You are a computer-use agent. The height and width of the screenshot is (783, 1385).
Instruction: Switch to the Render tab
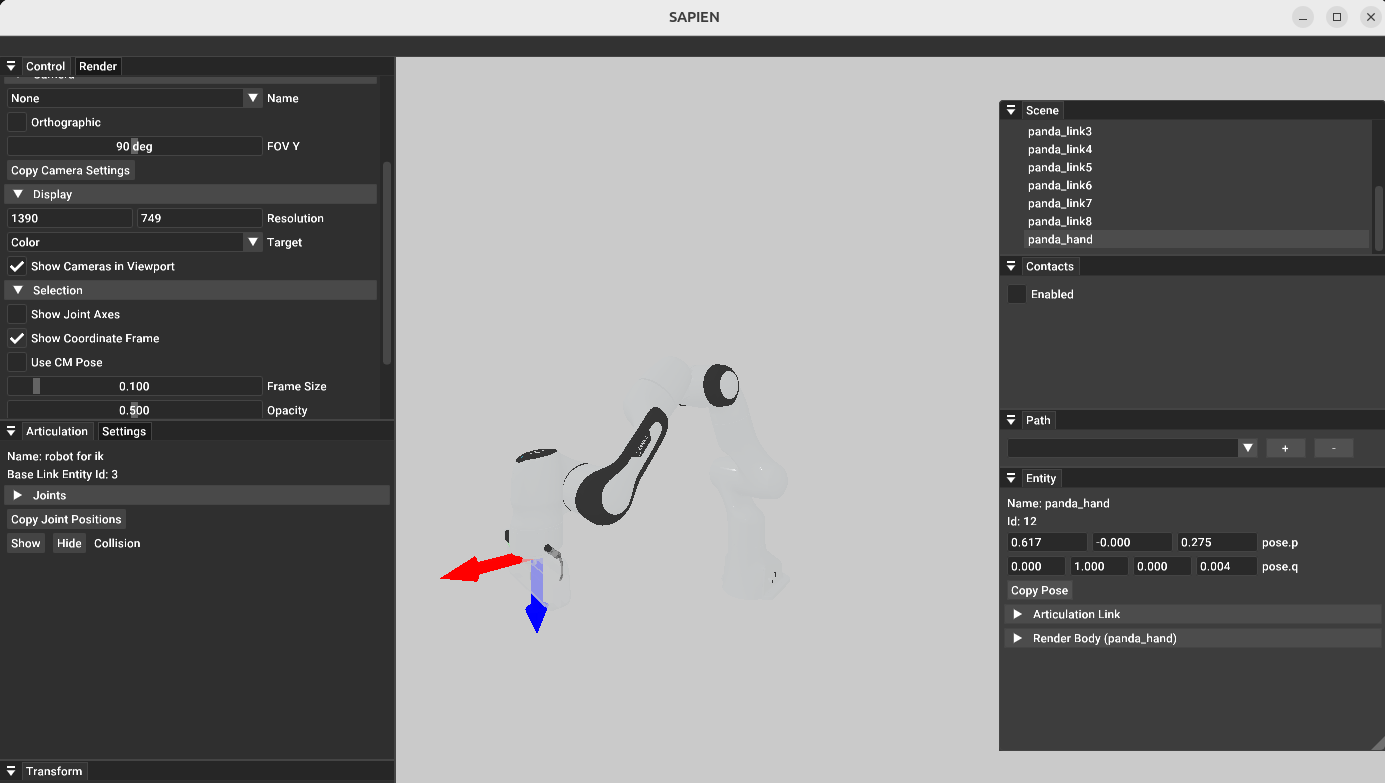(x=98, y=66)
